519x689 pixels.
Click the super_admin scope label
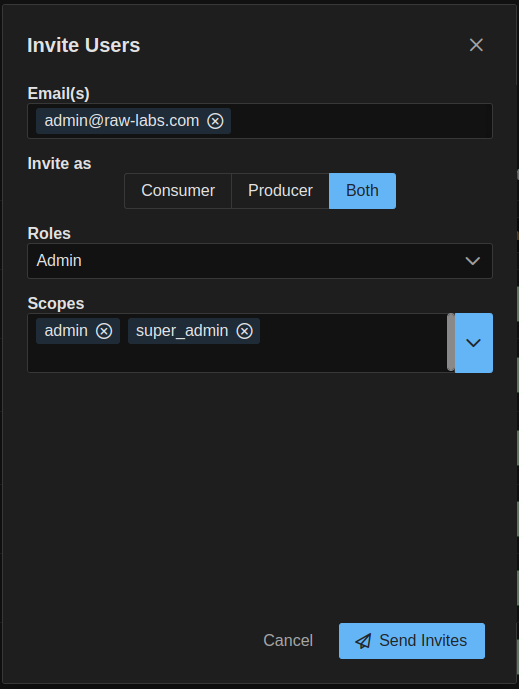pos(182,331)
